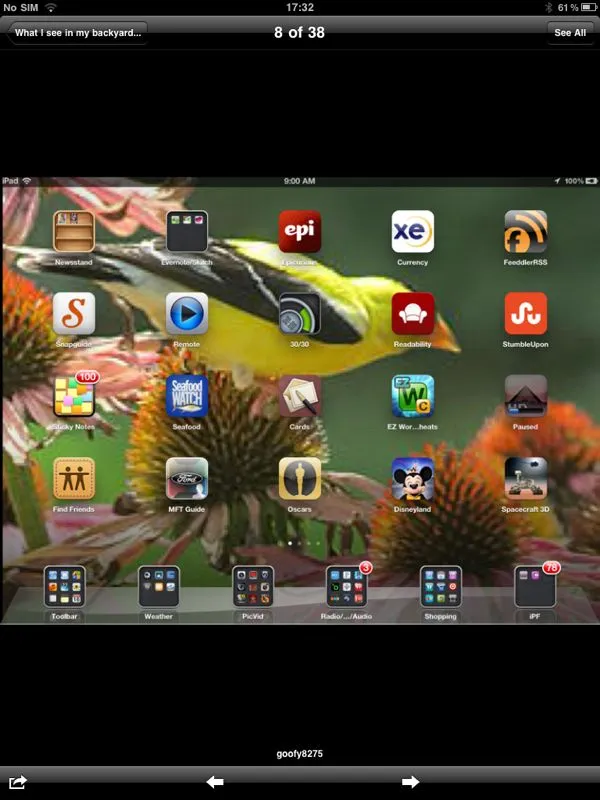Click the share icon at bottom left

coord(18,782)
